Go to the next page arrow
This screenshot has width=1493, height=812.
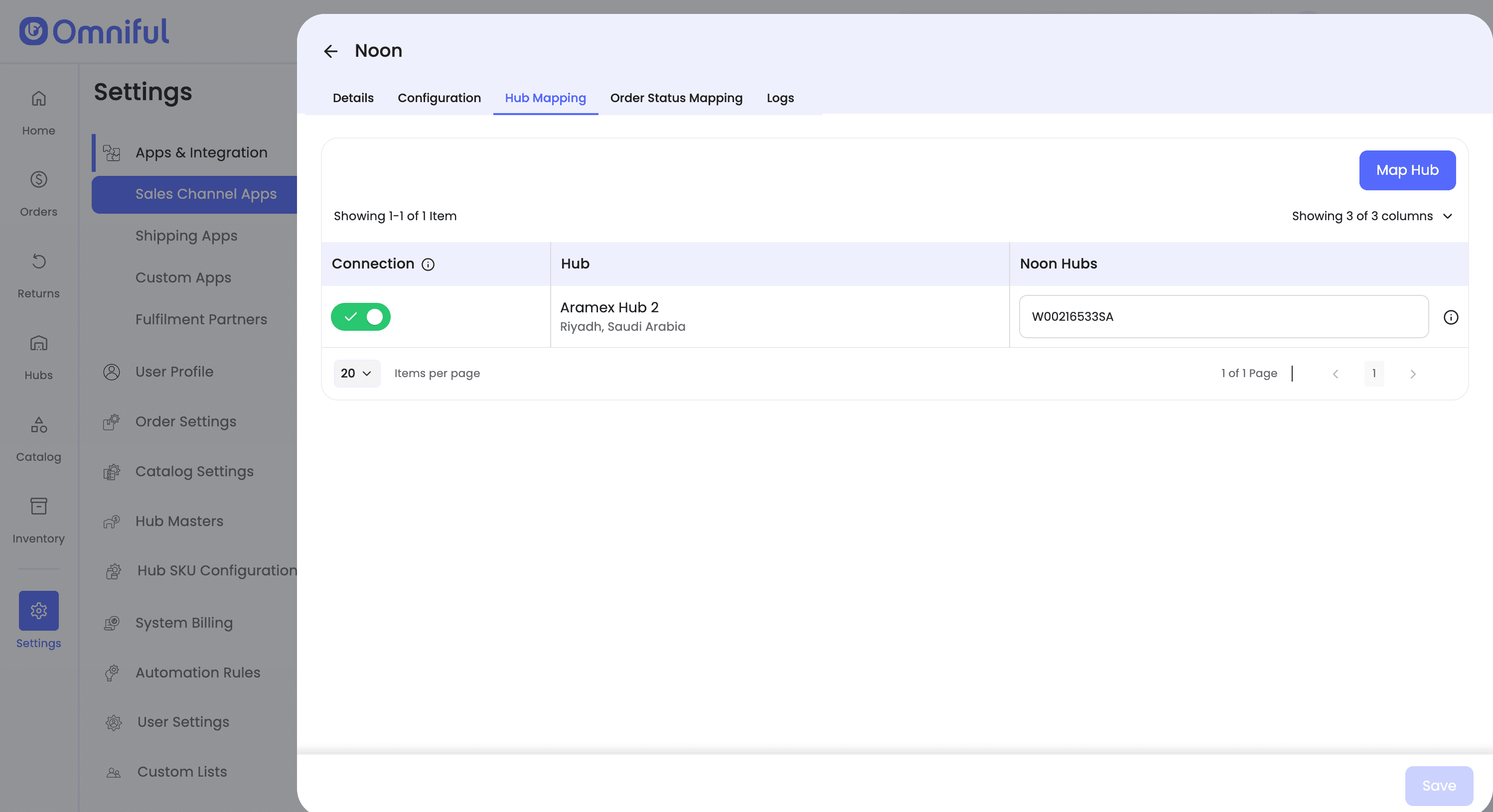pyautogui.click(x=1413, y=374)
